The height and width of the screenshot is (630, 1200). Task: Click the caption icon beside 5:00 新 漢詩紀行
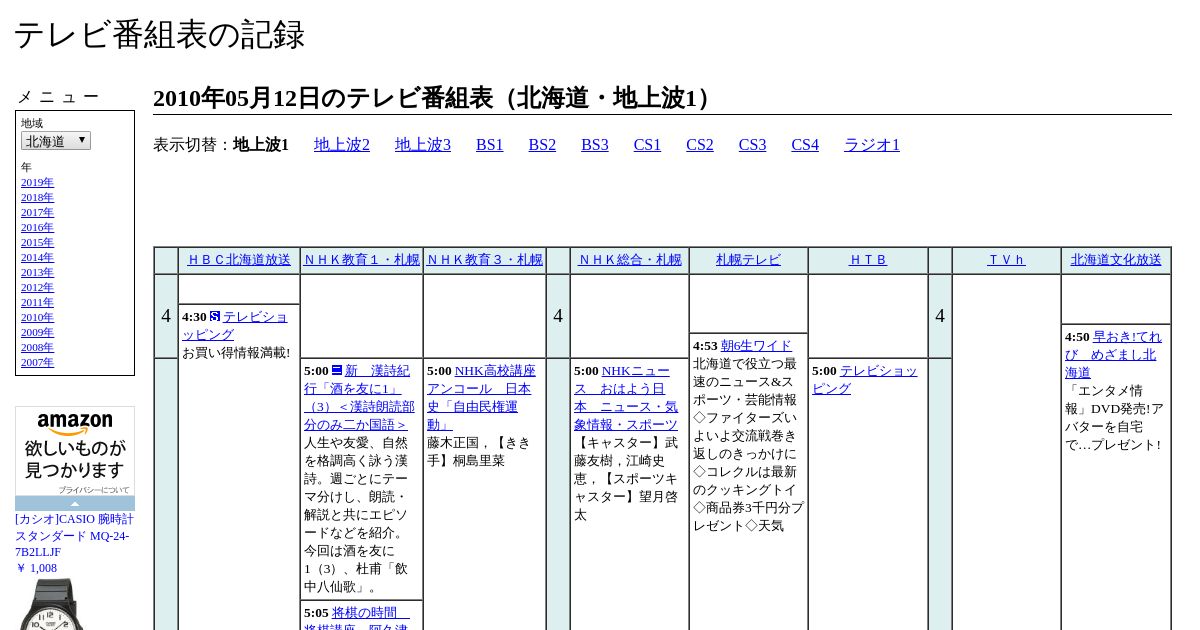coord(337,370)
